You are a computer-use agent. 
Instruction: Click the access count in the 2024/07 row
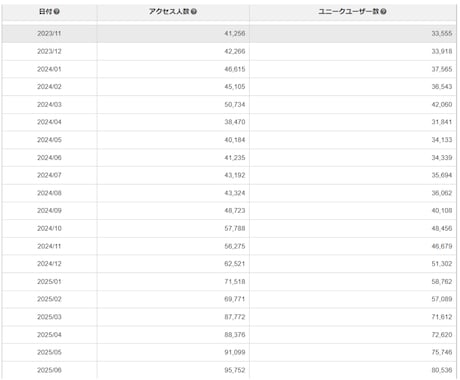(x=235, y=175)
